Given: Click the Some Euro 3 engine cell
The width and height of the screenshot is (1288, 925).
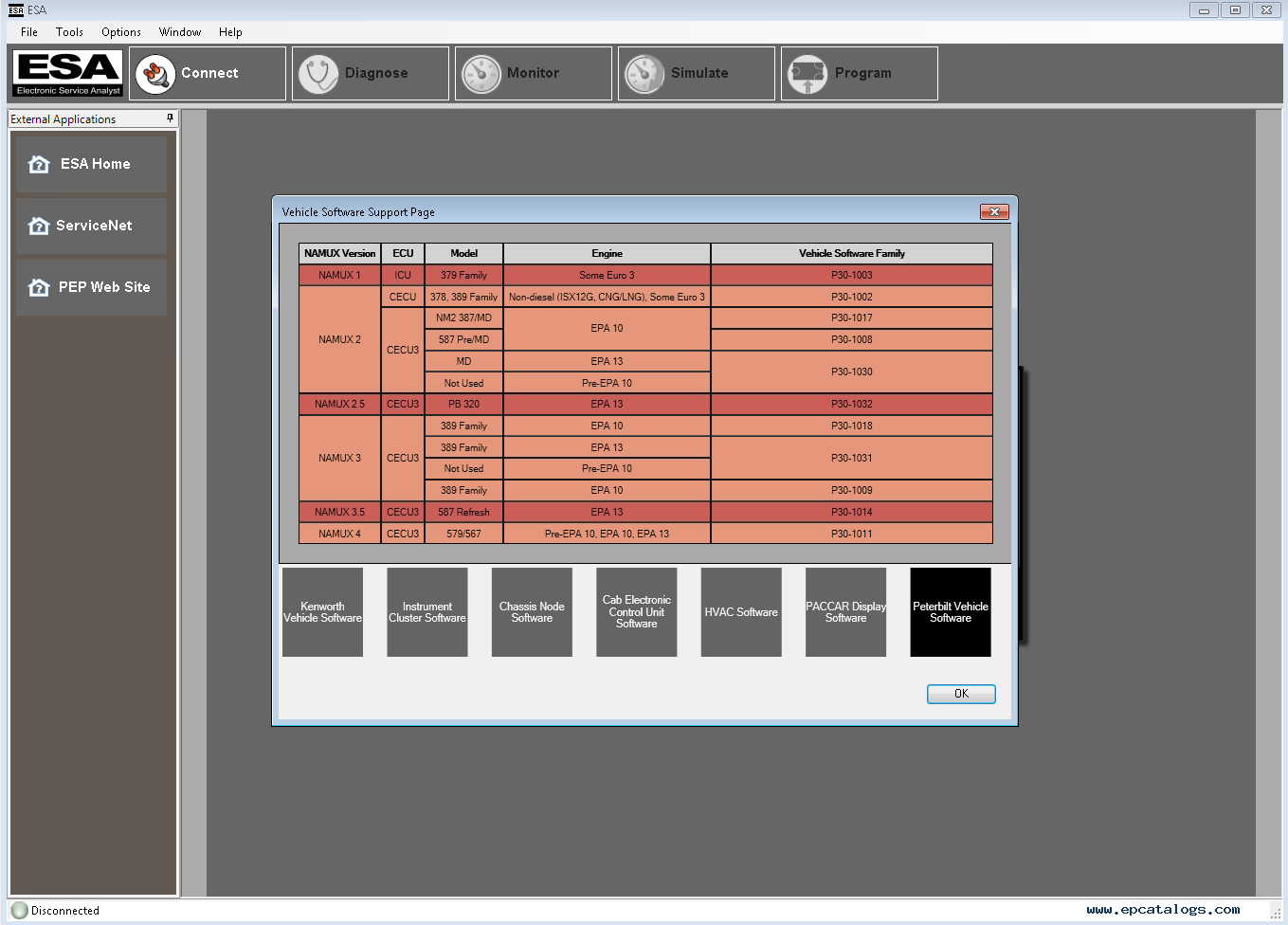Looking at the screenshot, I should (607, 275).
